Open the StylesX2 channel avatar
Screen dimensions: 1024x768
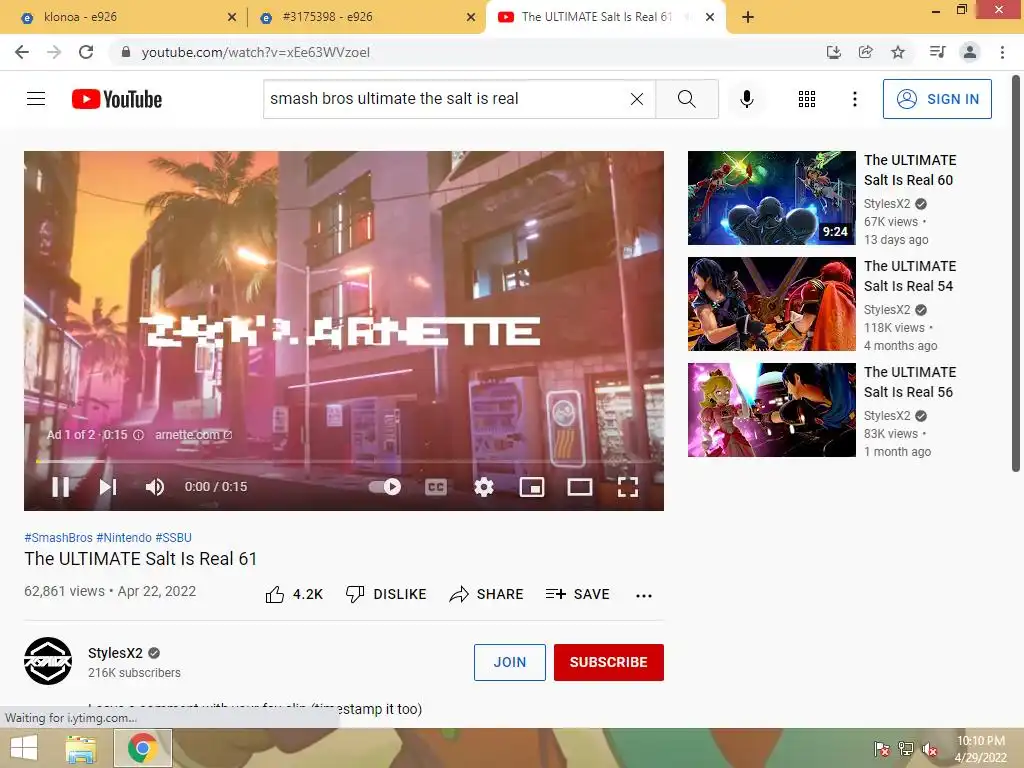point(48,661)
